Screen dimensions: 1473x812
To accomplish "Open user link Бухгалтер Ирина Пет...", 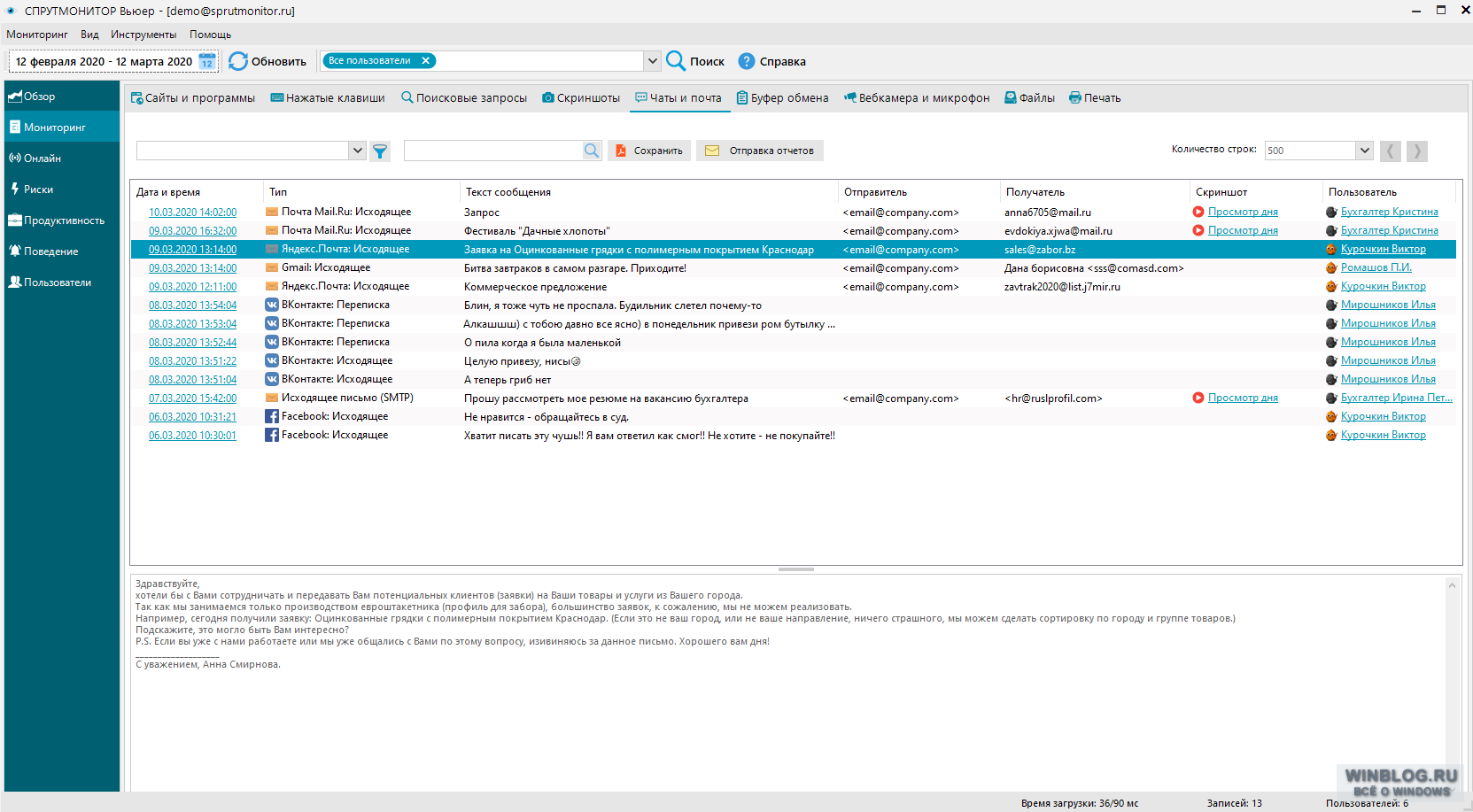I will point(1396,398).
